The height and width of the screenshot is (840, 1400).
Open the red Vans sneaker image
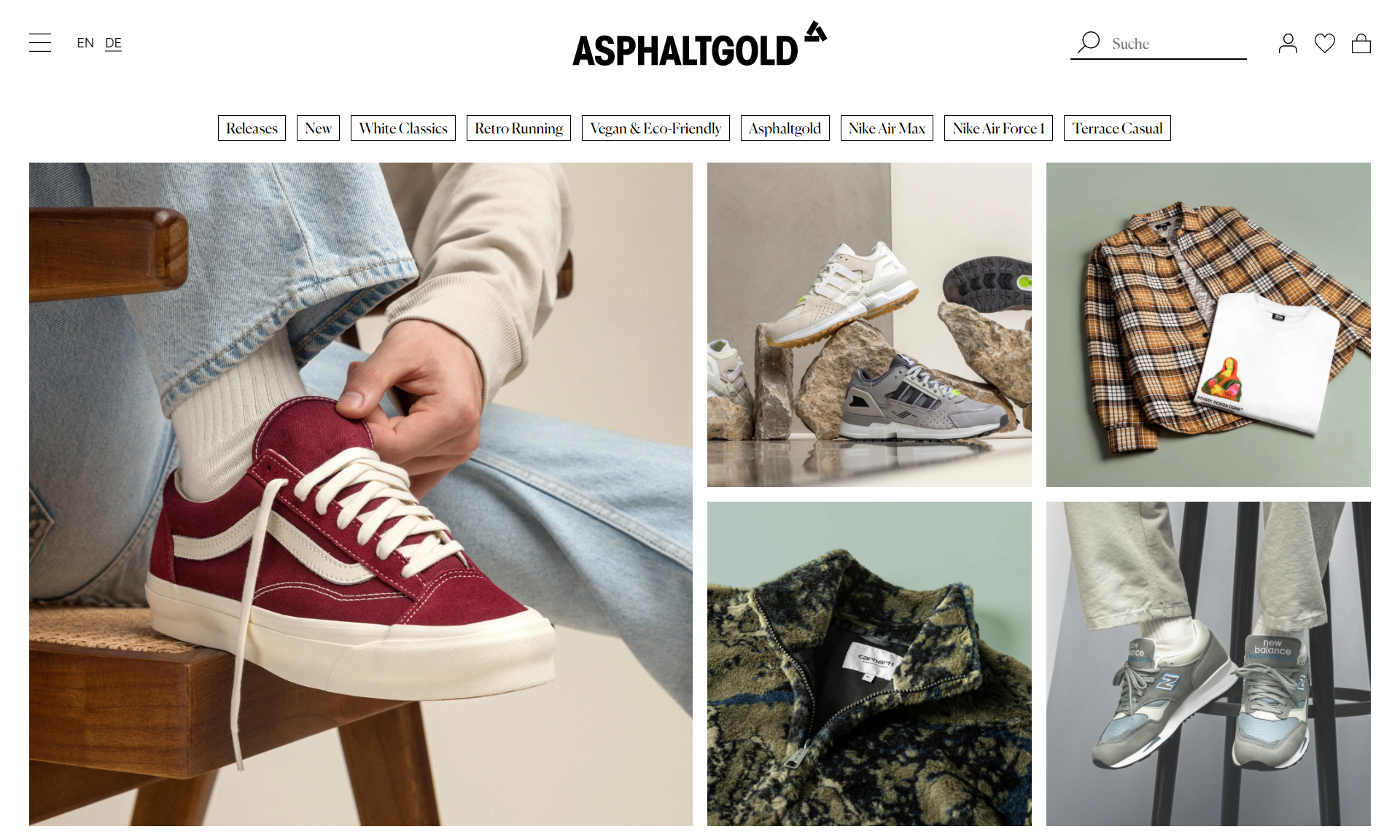[361, 494]
